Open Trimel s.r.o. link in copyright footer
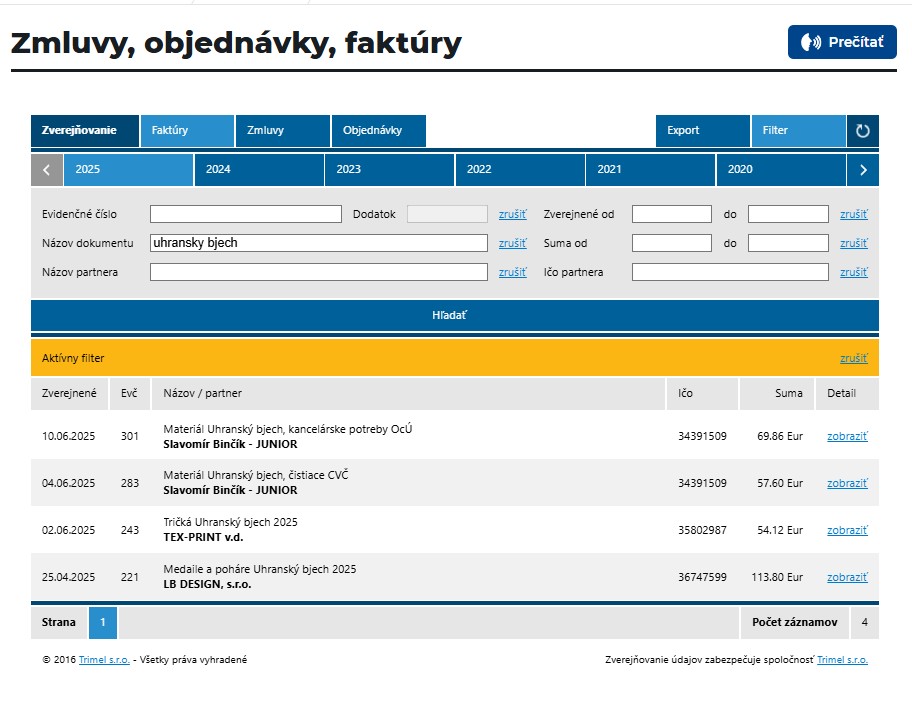Viewport: 912px width, 701px height. tap(104, 660)
